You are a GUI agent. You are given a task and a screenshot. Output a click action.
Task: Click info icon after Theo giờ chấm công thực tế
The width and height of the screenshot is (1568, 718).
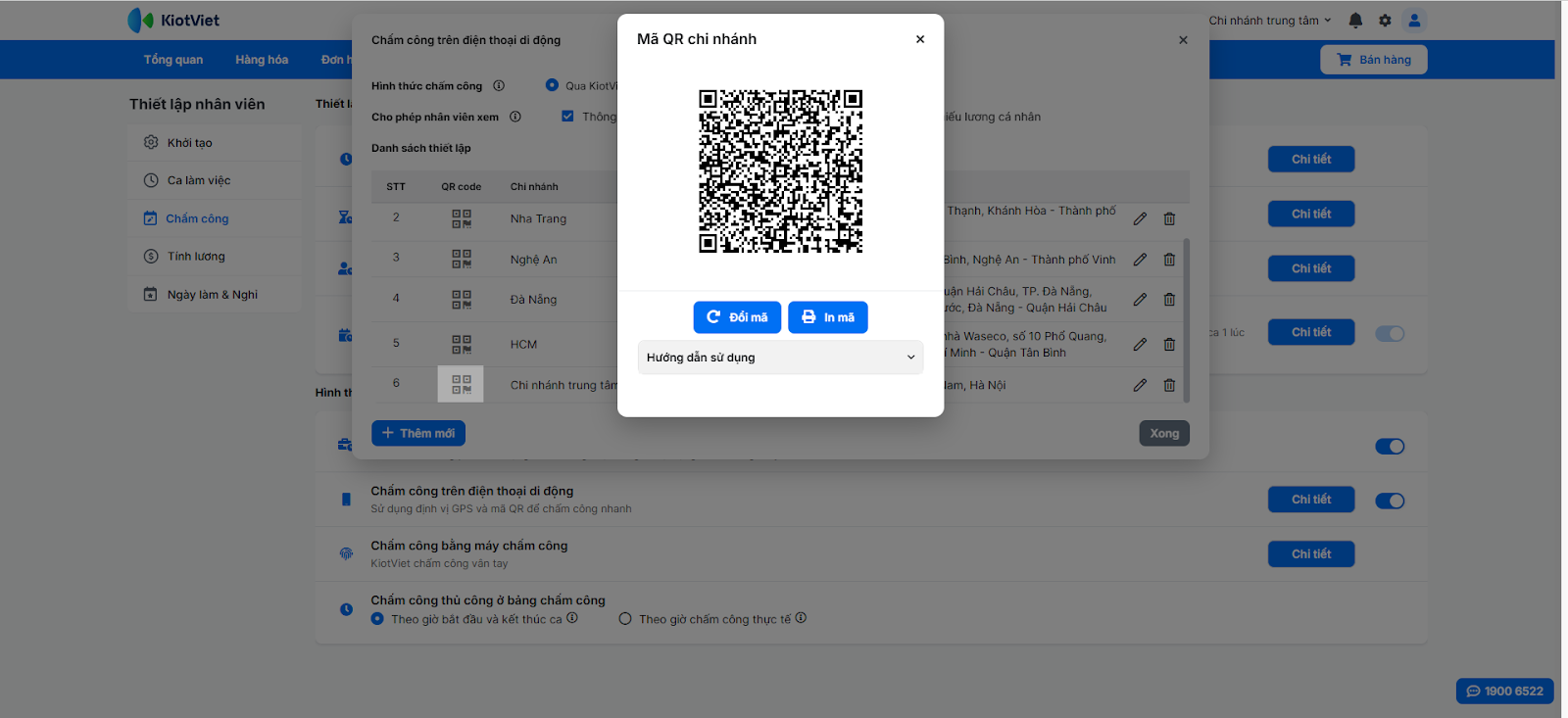click(x=801, y=618)
